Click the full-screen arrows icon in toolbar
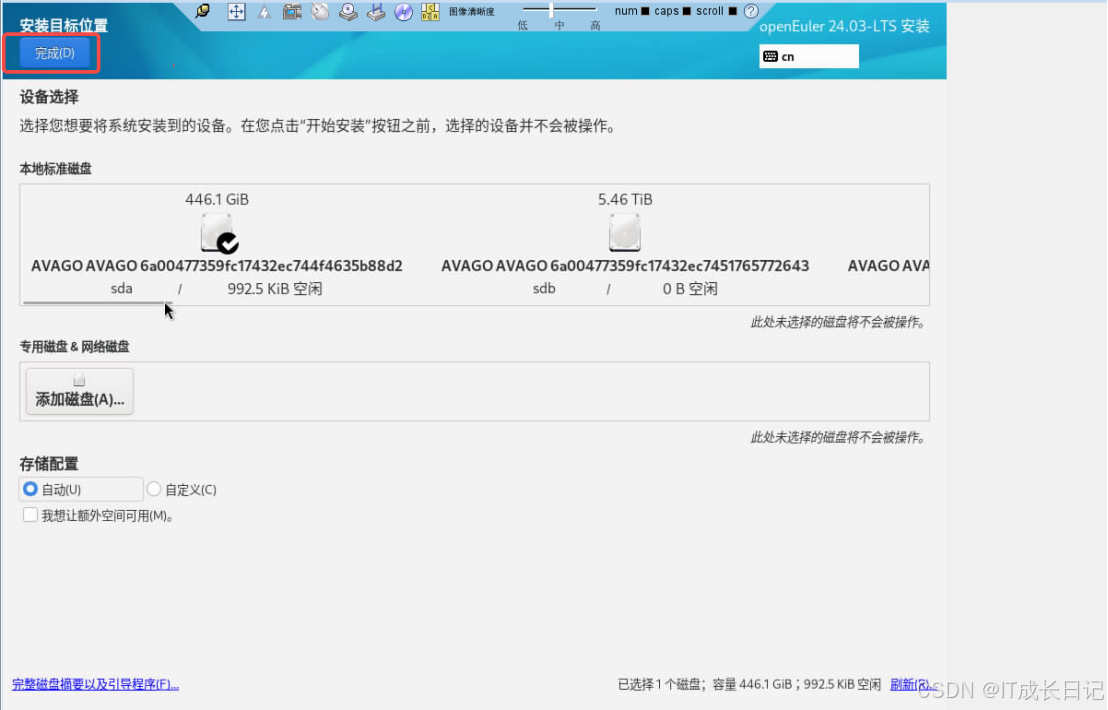The height and width of the screenshot is (710, 1108). click(236, 11)
